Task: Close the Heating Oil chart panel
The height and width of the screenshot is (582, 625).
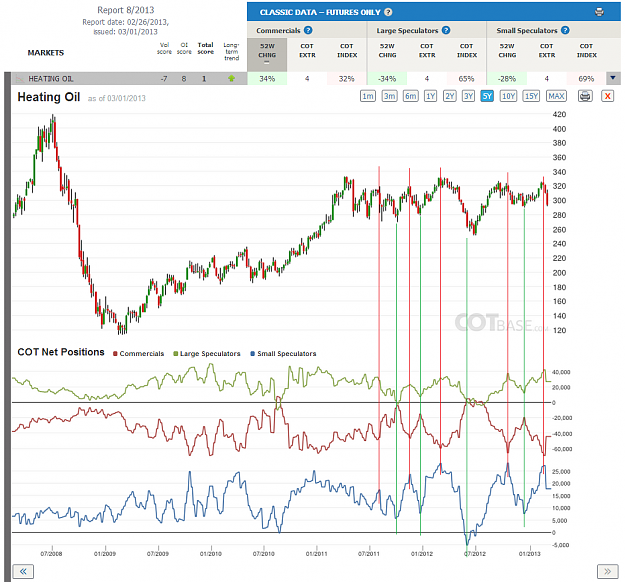Action: tap(607, 96)
